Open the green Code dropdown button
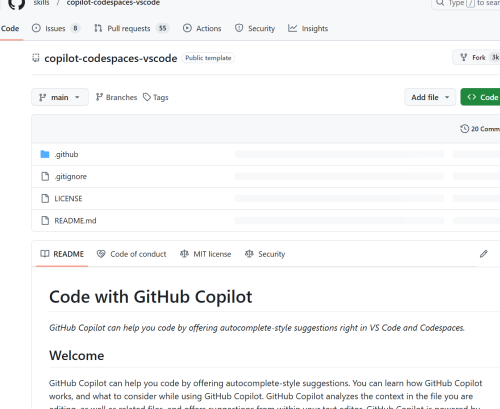500x409 pixels. (480, 97)
